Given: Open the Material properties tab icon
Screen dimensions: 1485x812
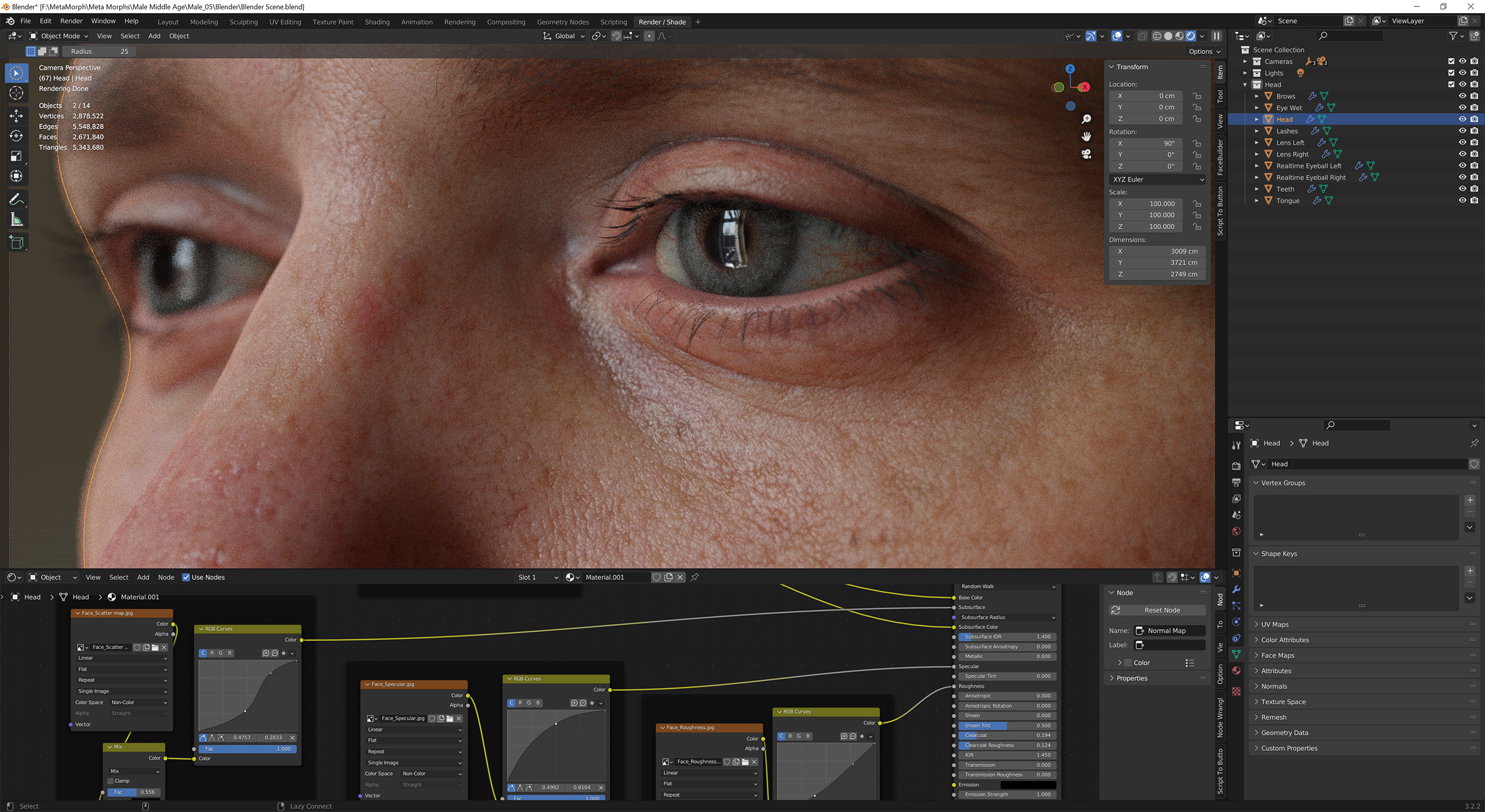Looking at the screenshot, I should coord(1236,671).
